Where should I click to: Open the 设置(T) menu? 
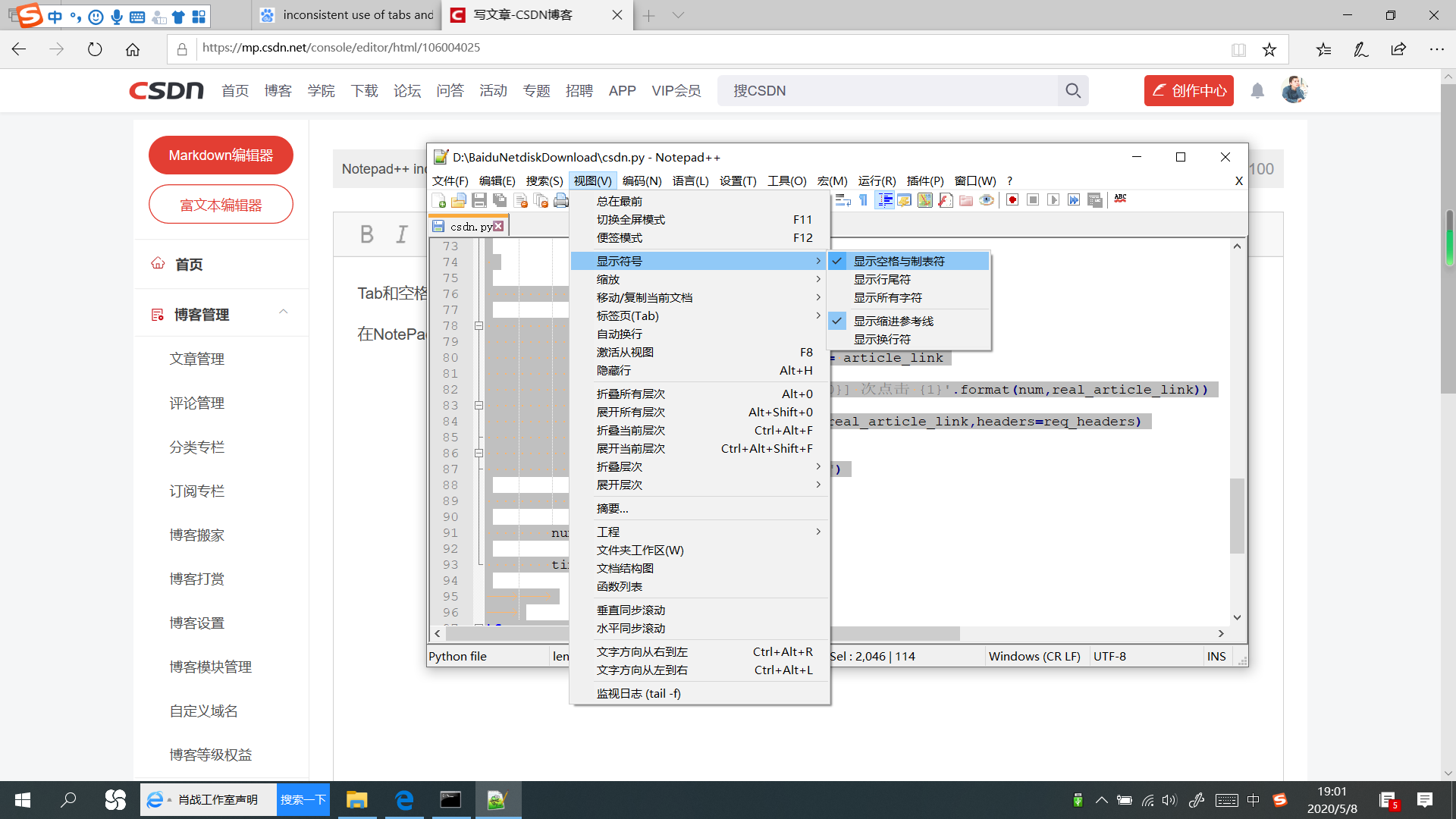point(738,181)
